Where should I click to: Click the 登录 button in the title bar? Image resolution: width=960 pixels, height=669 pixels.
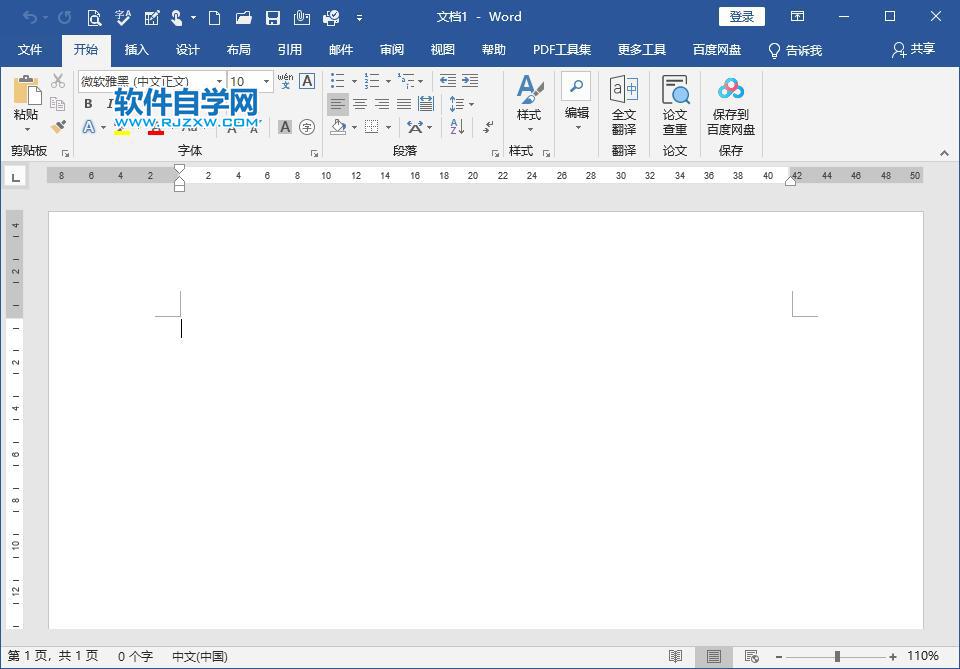[x=742, y=16]
